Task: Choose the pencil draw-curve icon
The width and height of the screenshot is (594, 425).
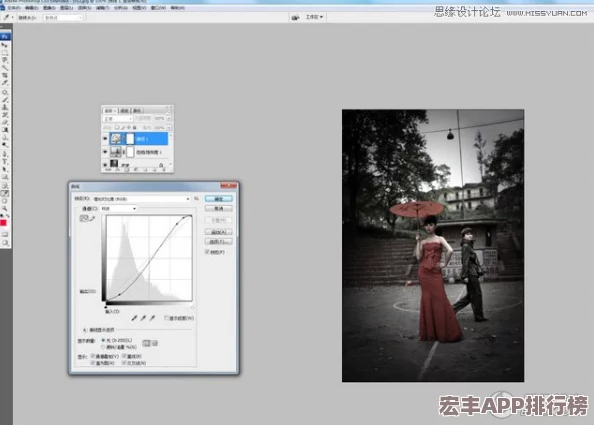Action: point(92,218)
